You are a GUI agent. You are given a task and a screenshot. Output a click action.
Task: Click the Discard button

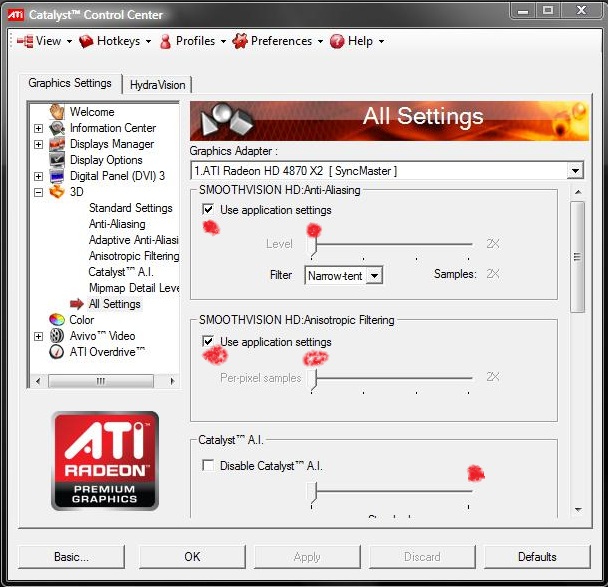tap(422, 557)
